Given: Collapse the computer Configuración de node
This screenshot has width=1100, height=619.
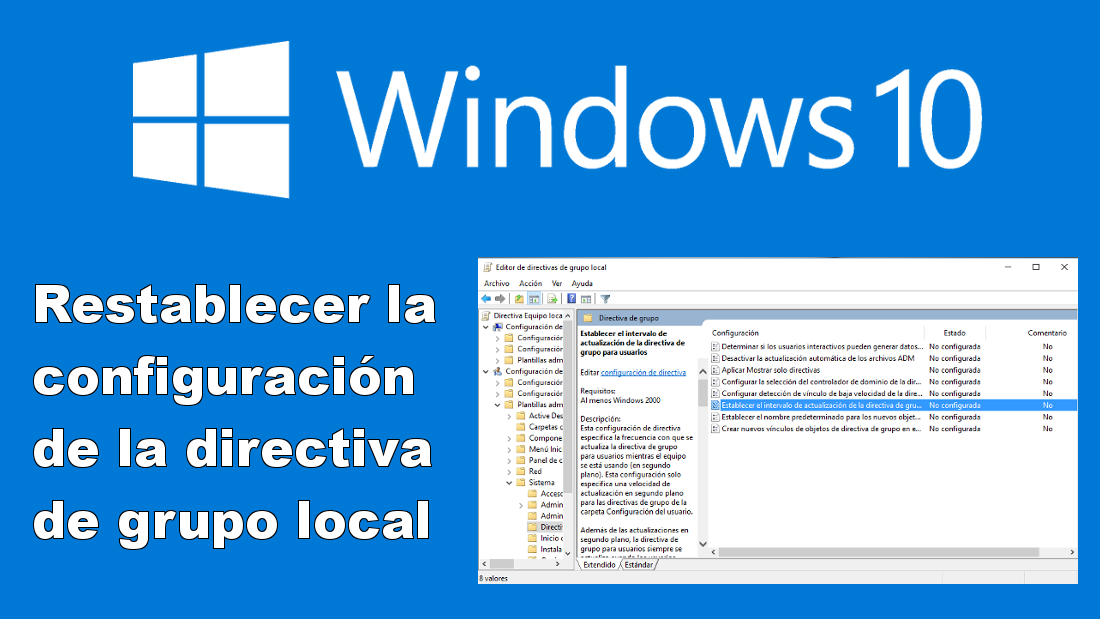Looking at the screenshot, I should point(485,327).
